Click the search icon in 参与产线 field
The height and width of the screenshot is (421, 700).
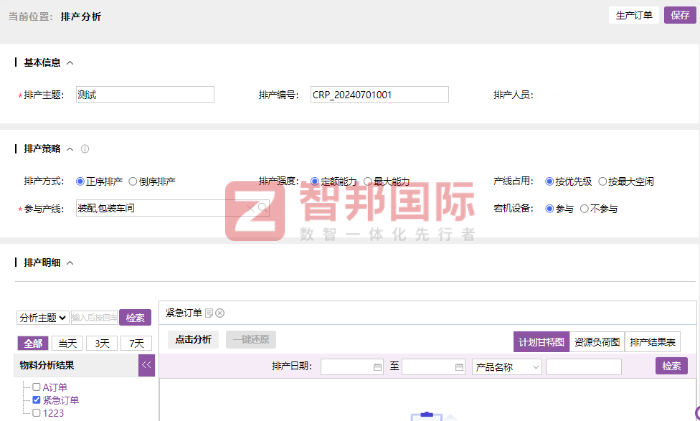click(262, 208)
